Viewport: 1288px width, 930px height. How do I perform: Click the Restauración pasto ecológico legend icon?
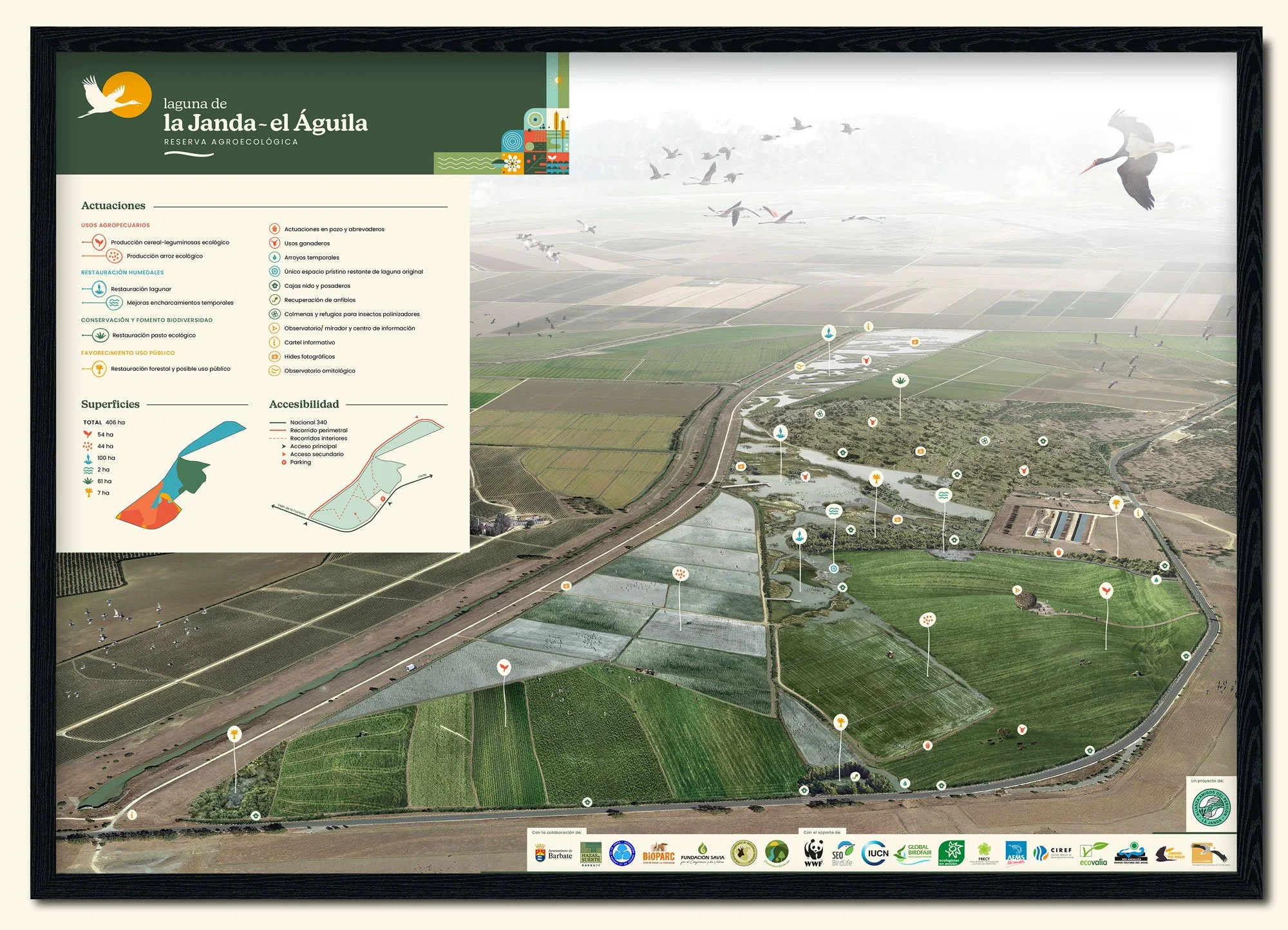tap(100, 335)
